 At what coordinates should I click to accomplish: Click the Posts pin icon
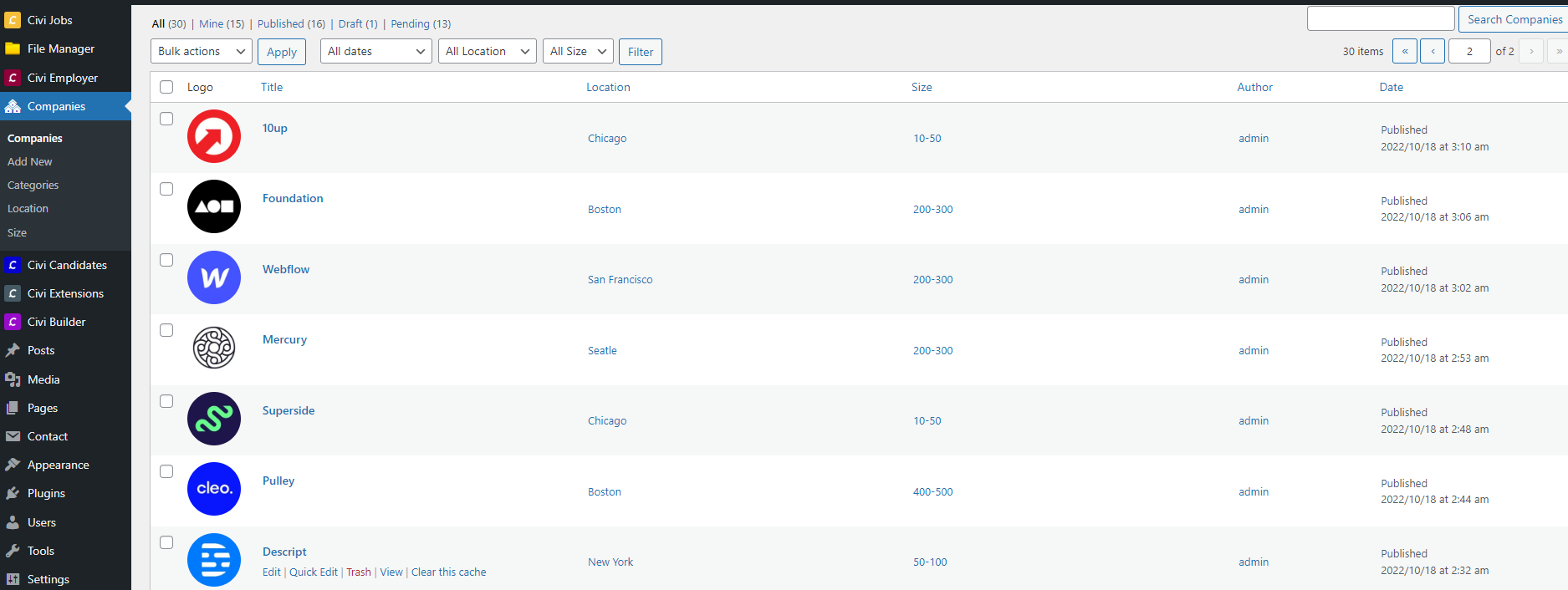tap(13, 350)
